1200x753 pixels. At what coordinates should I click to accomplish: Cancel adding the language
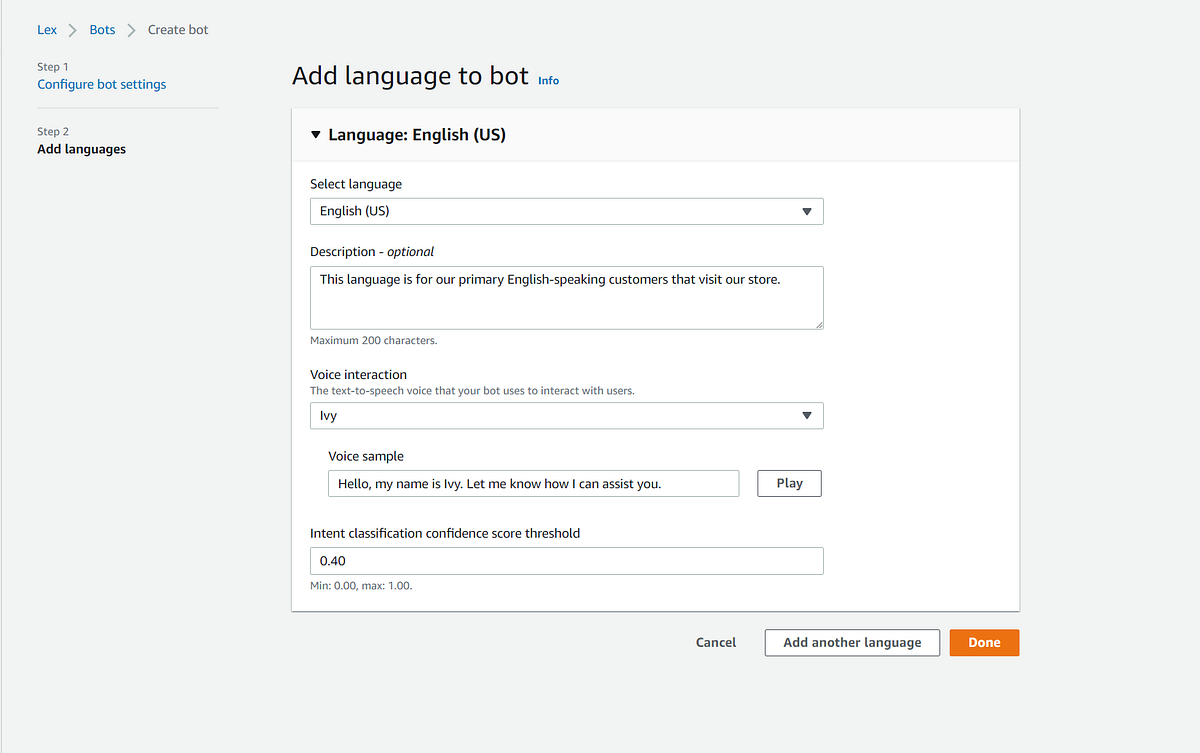715,642
